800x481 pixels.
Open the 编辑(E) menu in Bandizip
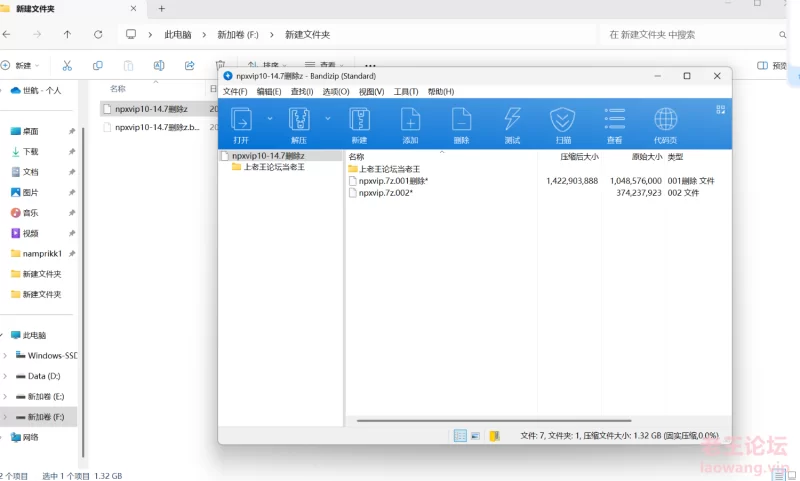click(269, 91)
